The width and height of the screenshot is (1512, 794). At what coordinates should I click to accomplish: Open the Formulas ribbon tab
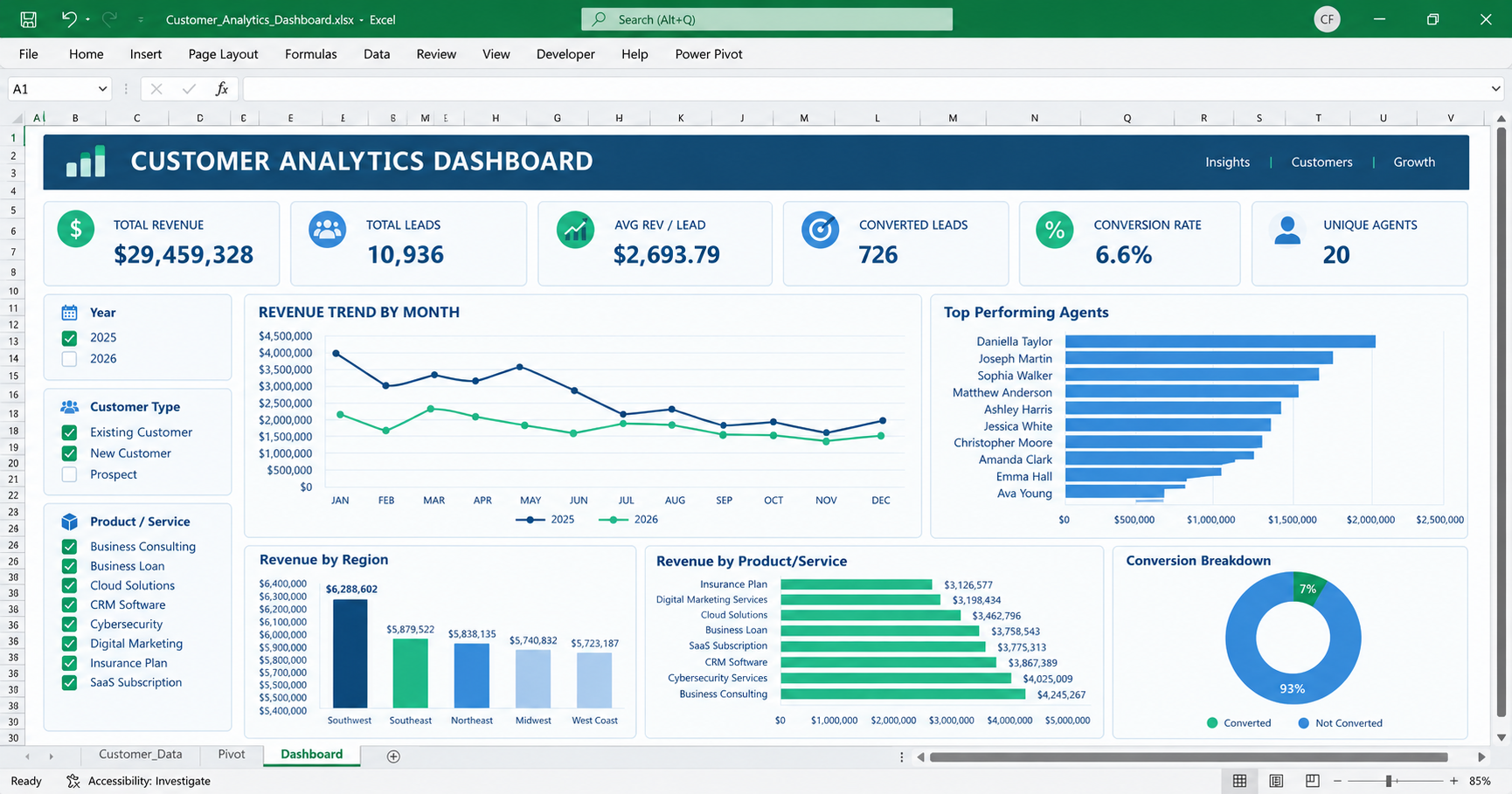[x=310, y=54]
